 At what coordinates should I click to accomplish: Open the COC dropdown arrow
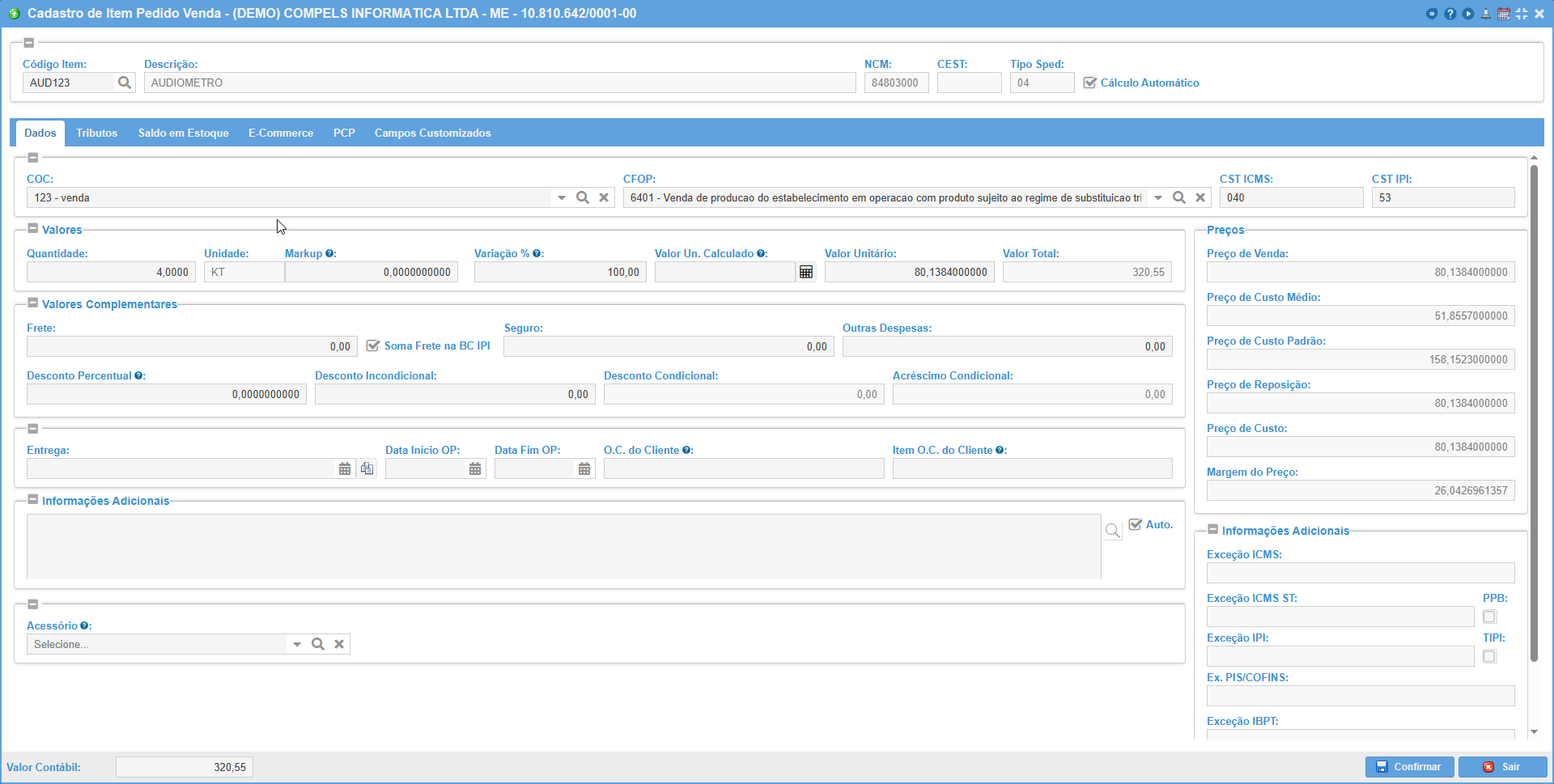(x=562, y=197)
